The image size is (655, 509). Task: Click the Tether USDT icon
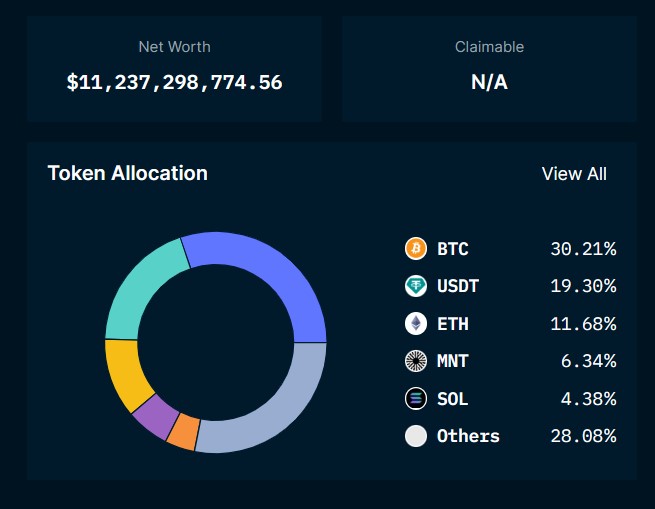click(415, 286)
